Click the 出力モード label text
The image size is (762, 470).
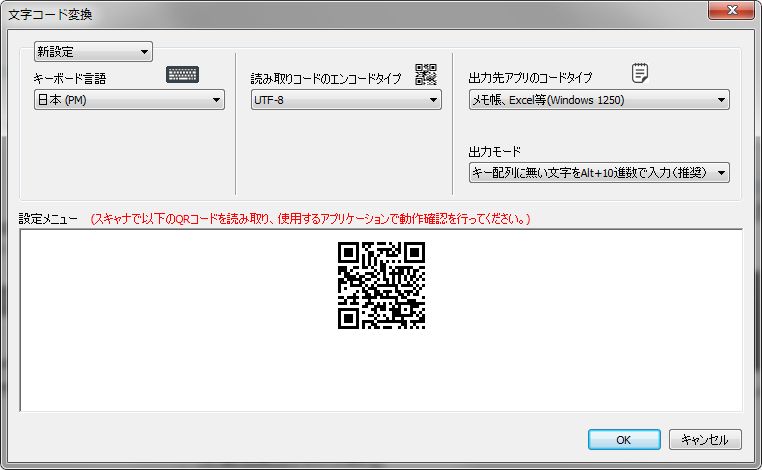pos(495,151)
